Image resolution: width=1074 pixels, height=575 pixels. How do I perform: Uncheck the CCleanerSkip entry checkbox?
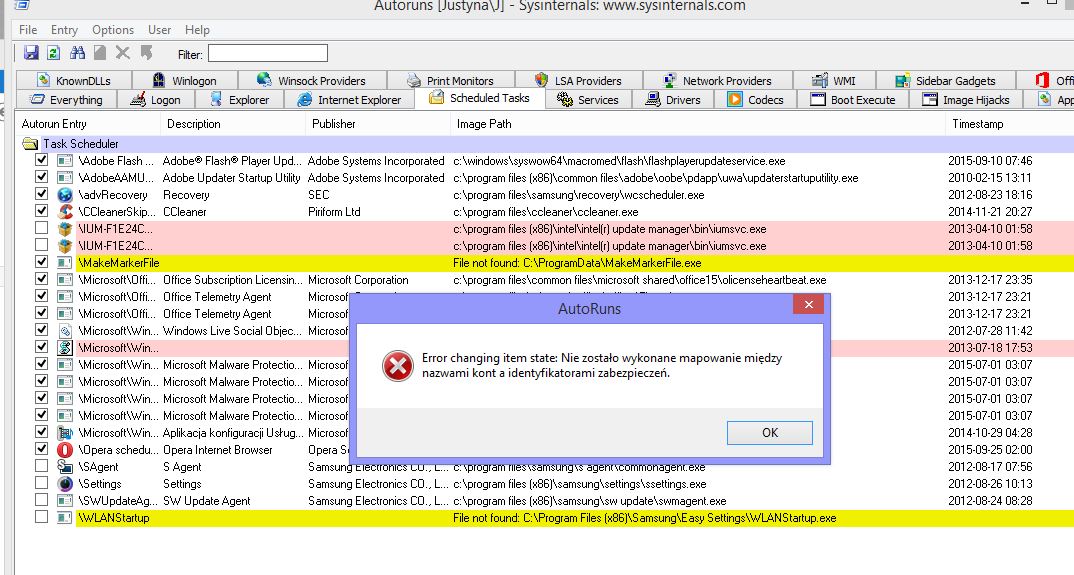coord(41,211)
